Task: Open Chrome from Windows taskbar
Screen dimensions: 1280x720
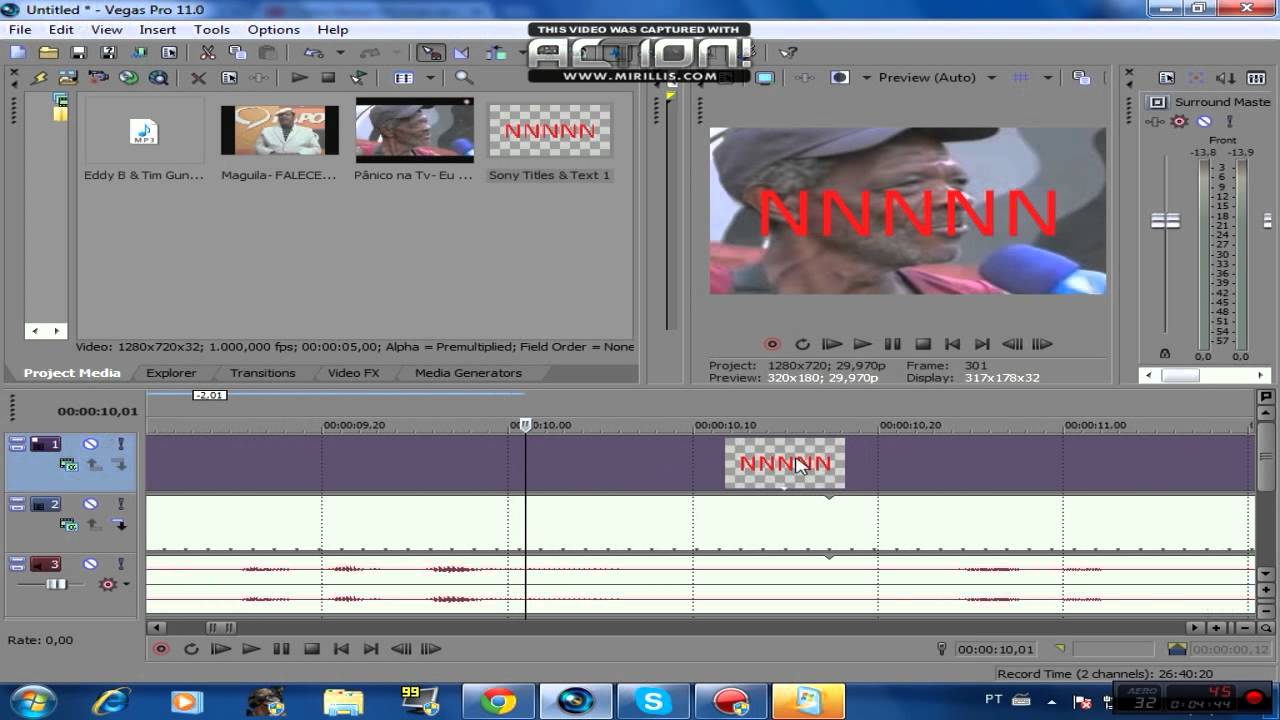Action: pos(497,701)
